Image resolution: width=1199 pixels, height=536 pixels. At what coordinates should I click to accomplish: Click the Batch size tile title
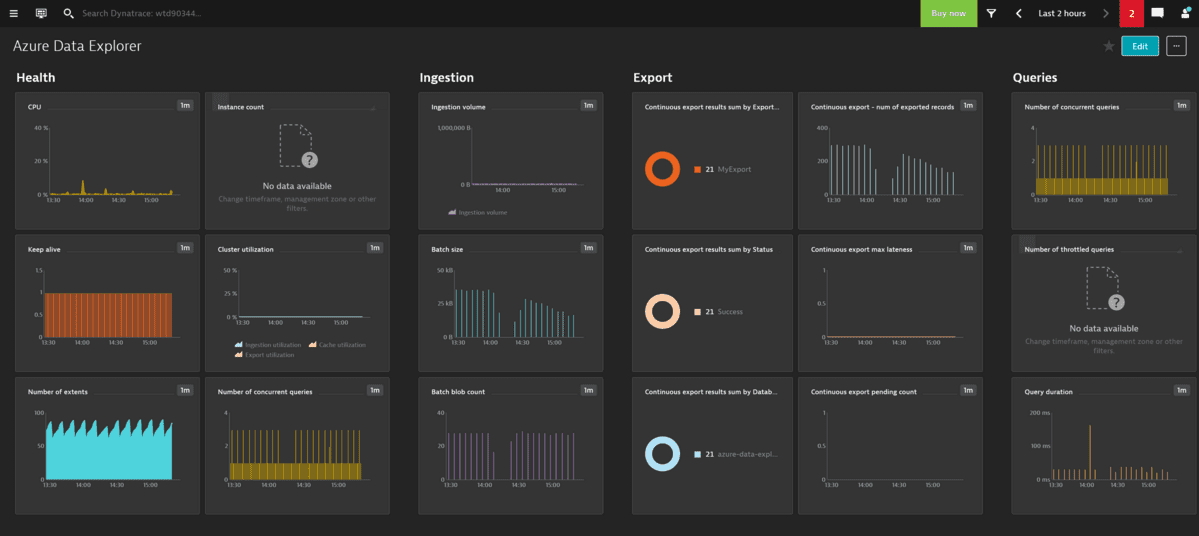coord(447,249)
